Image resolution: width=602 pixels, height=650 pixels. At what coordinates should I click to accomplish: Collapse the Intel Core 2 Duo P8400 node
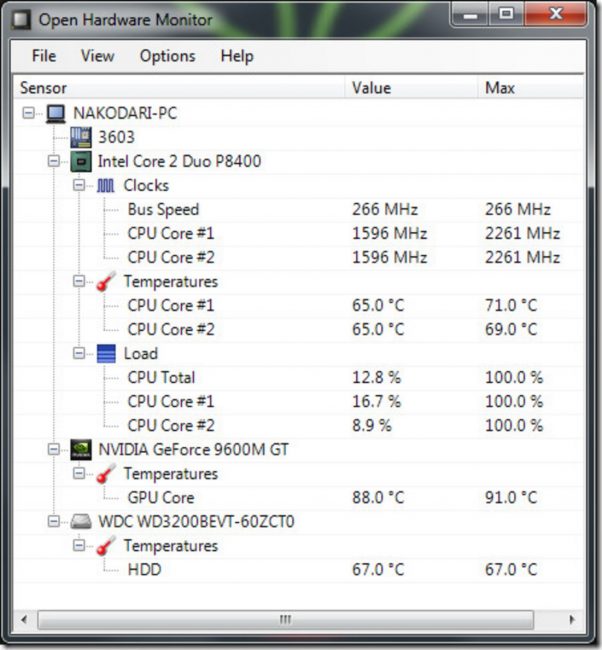(53, 161)
